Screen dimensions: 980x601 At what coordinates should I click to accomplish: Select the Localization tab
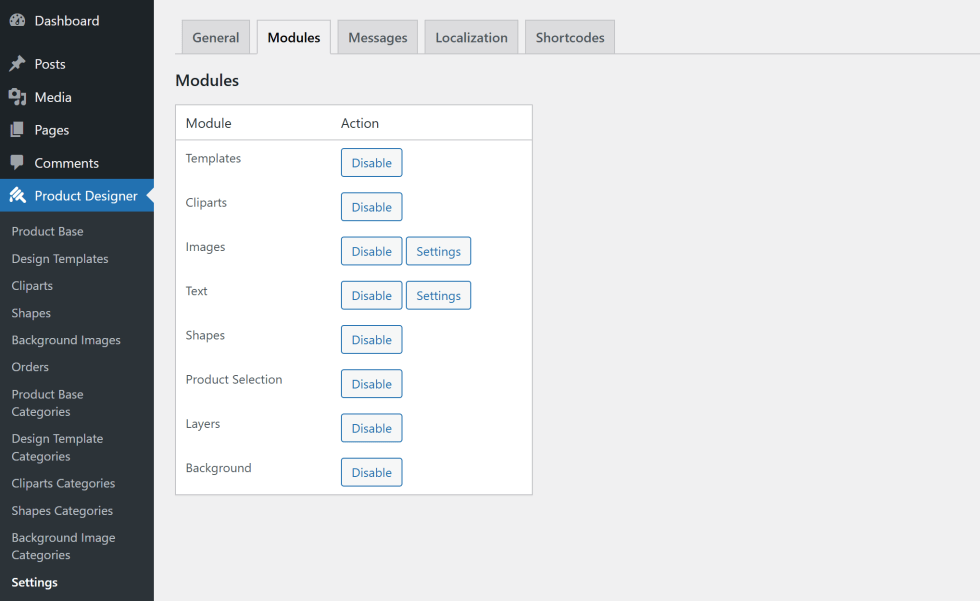pyautogui.click(x=471, y=38)
